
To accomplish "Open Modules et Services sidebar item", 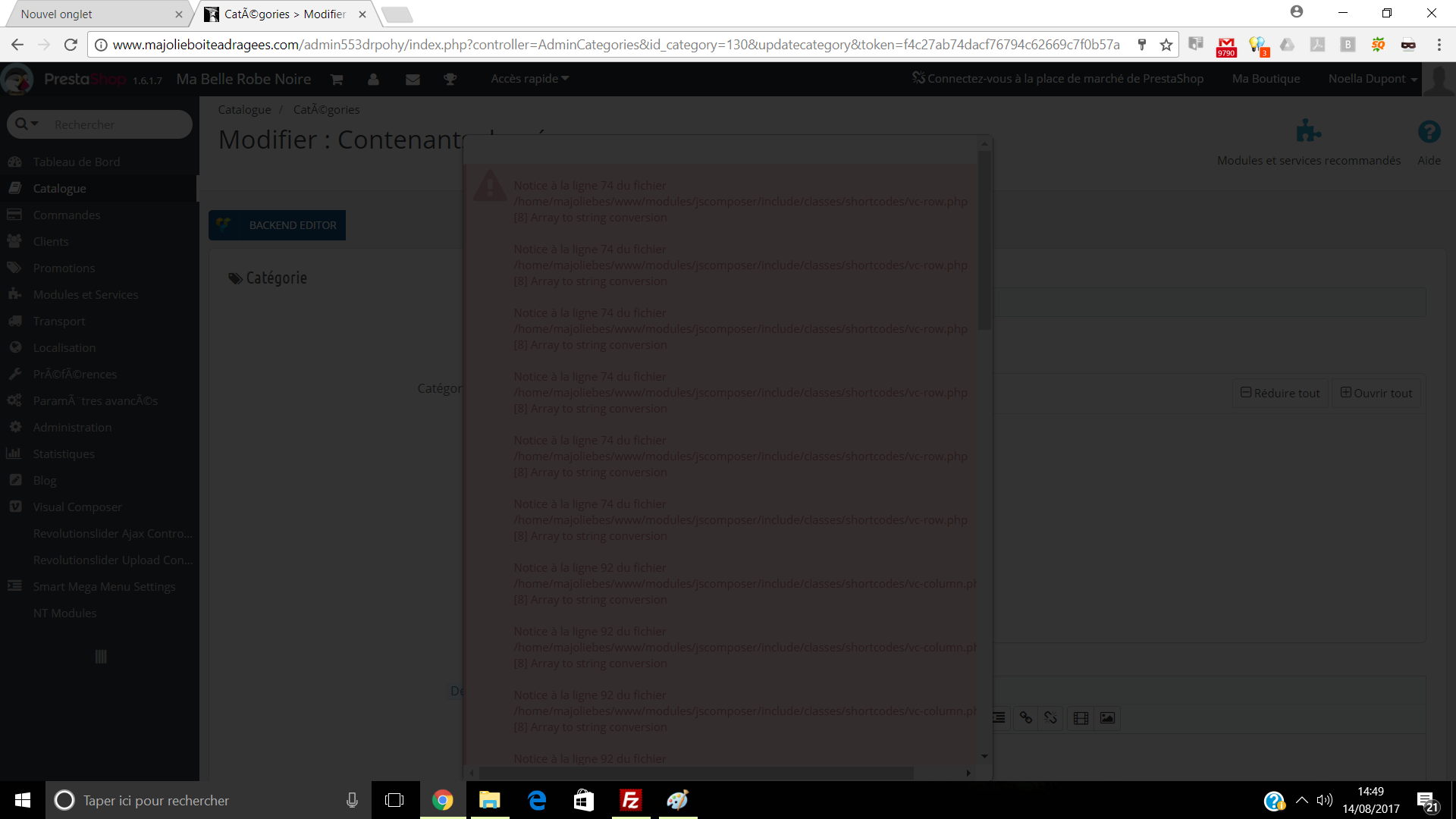I will (85, 294).
